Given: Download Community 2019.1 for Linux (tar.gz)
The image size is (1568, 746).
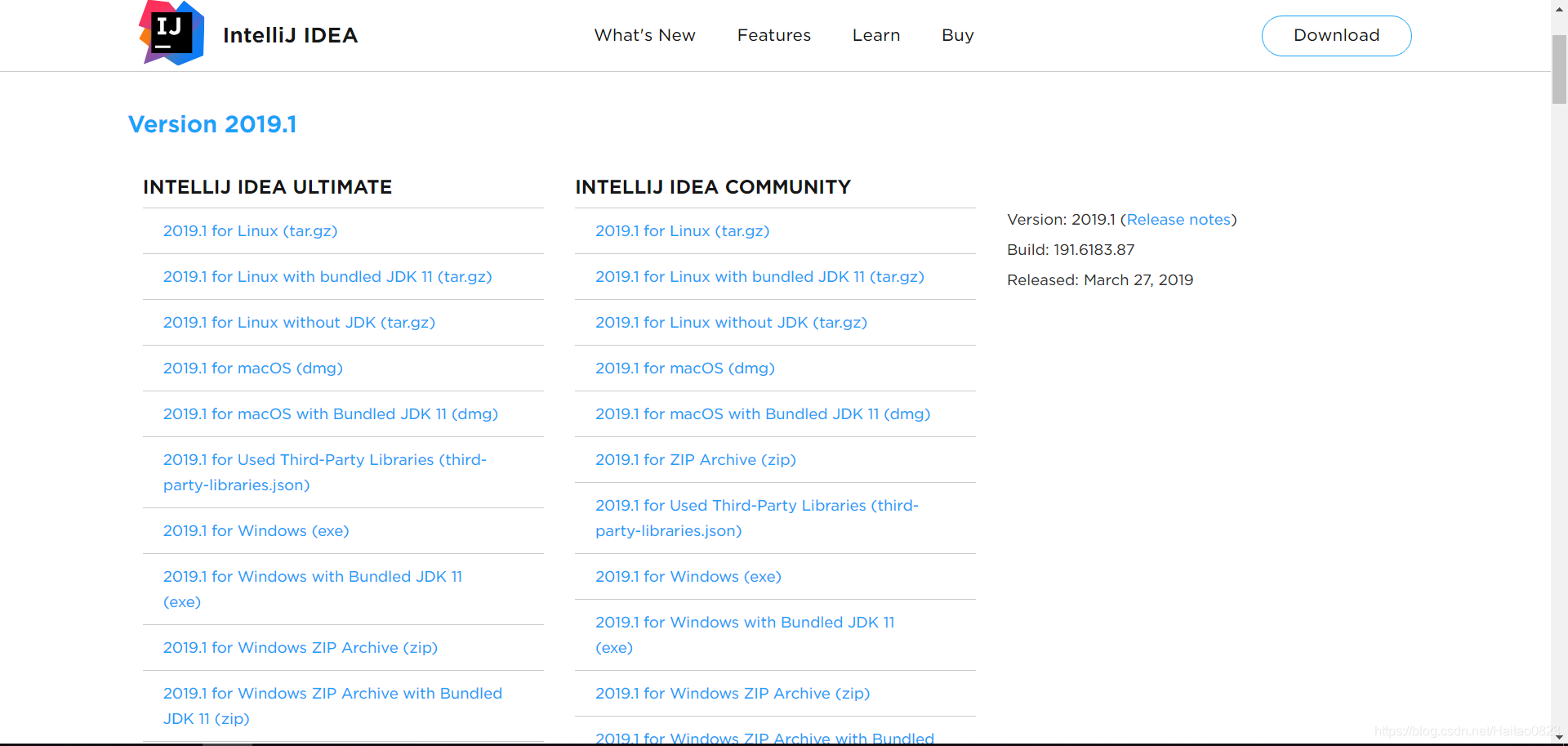Looking at the screenshot, I should point(682,231).
